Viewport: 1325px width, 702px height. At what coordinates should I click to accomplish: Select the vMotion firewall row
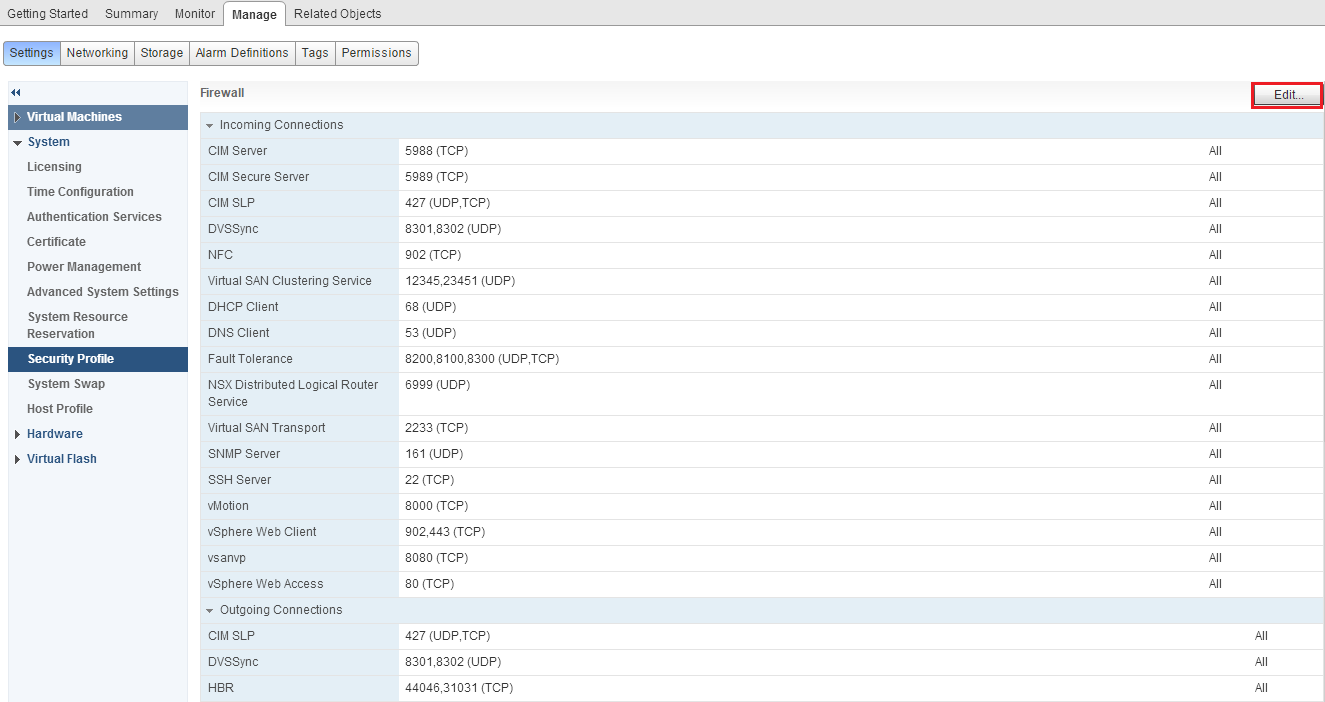pyautogui.click(x=761, y=506)
